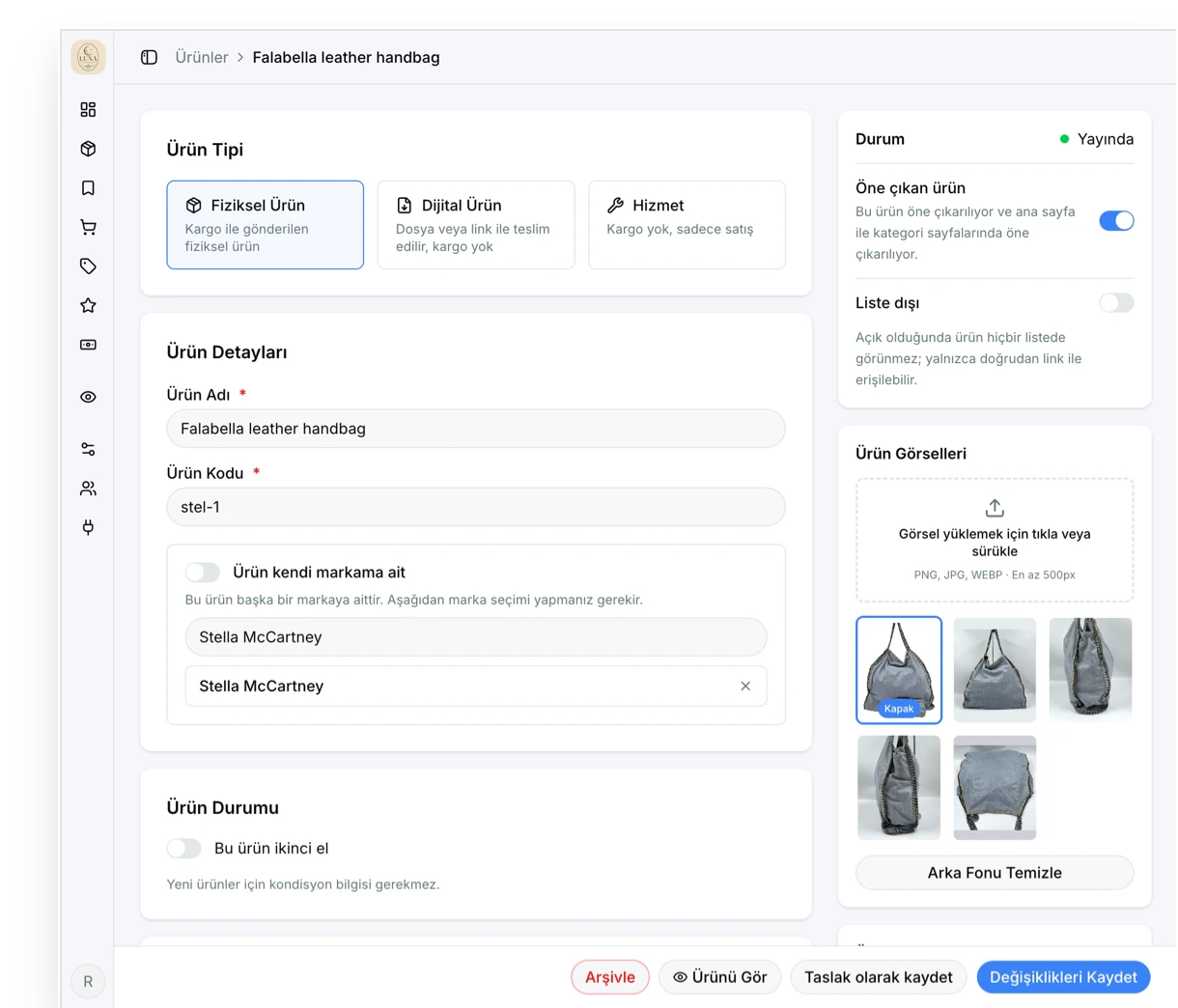Click the Ürün Durumu heading
Image resolution: width=1178 pixels, height=1008 pixels.
pyautogui.click(x=222, y=808)
